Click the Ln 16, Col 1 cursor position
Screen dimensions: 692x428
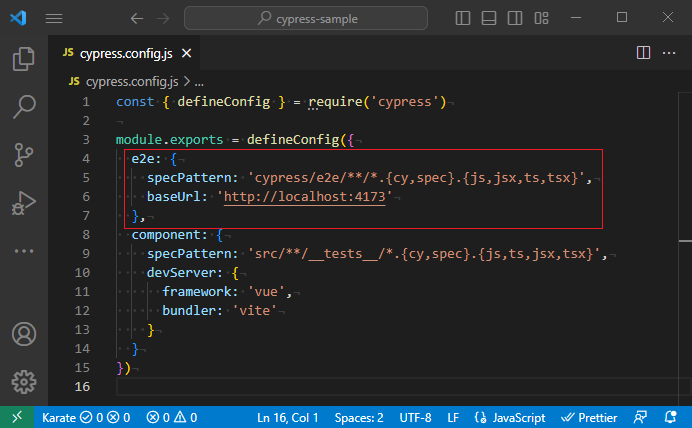pyautogui.click(x=287, y=417)
